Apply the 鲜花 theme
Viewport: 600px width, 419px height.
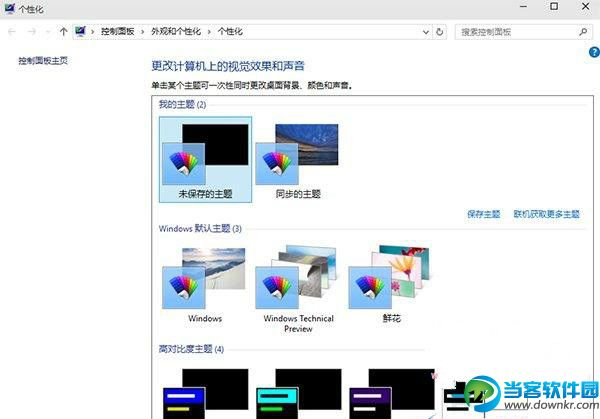[391, 285]
